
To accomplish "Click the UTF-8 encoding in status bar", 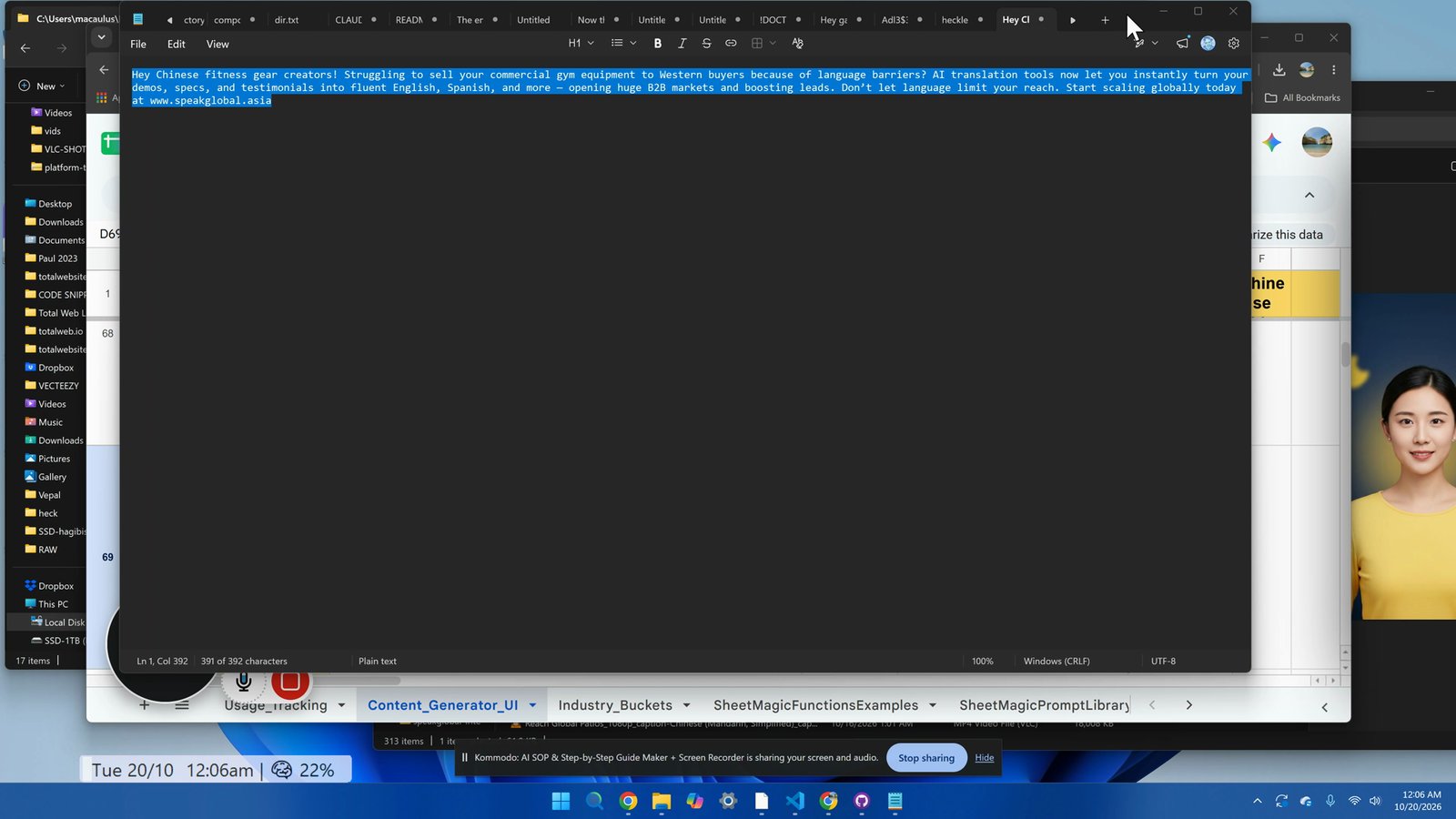I will (x=1163, y=662).
